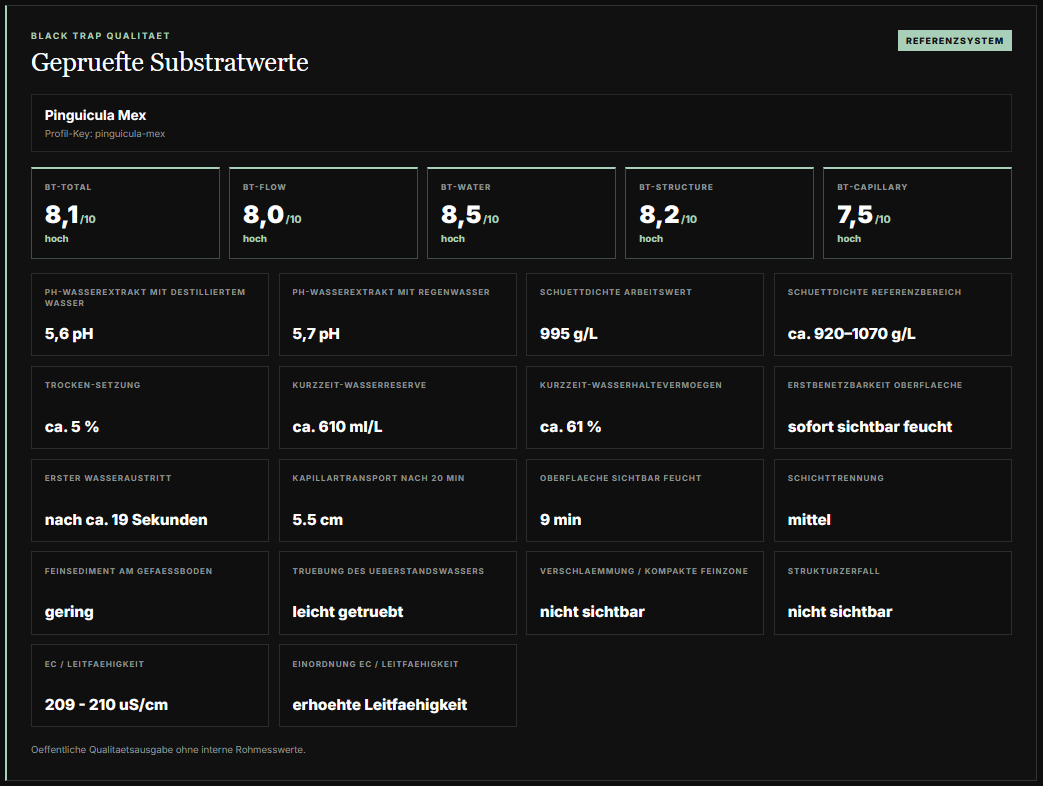Click the 5,6 pH distilled water value

69,334
